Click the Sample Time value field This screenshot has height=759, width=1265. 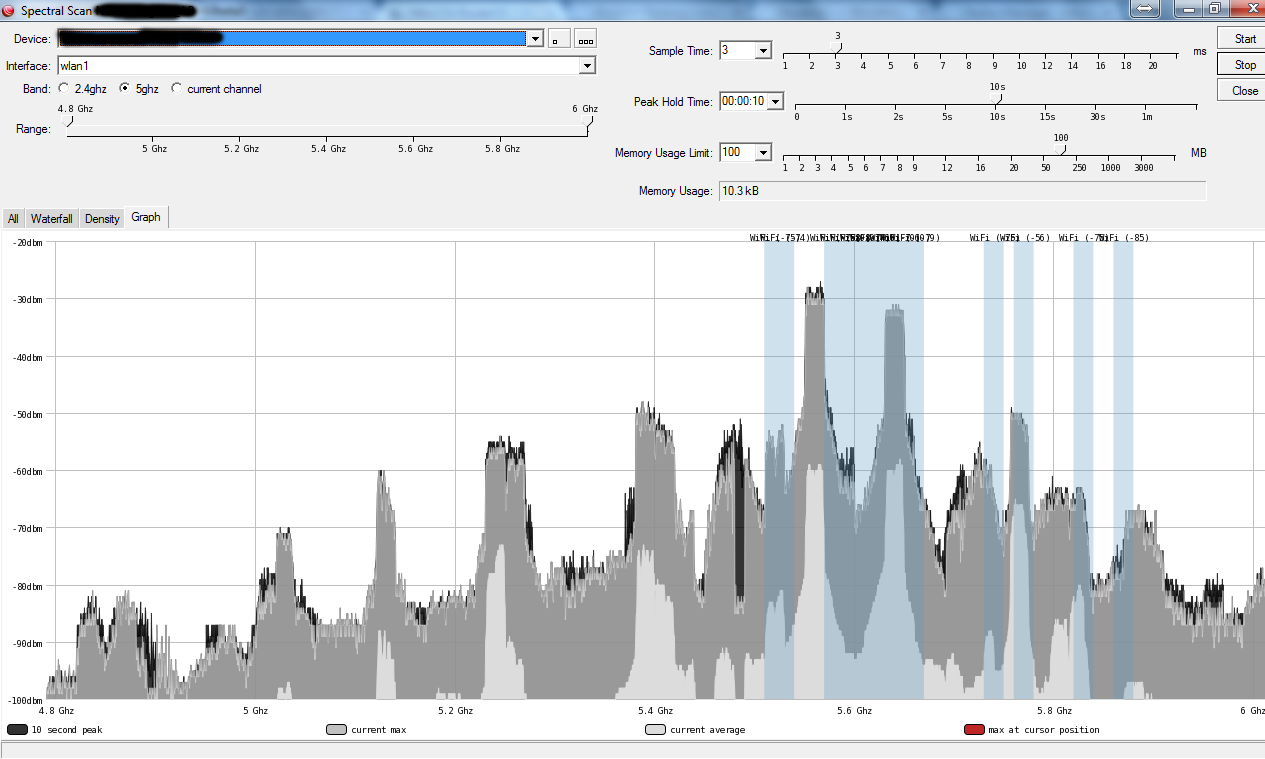[737, 50]
